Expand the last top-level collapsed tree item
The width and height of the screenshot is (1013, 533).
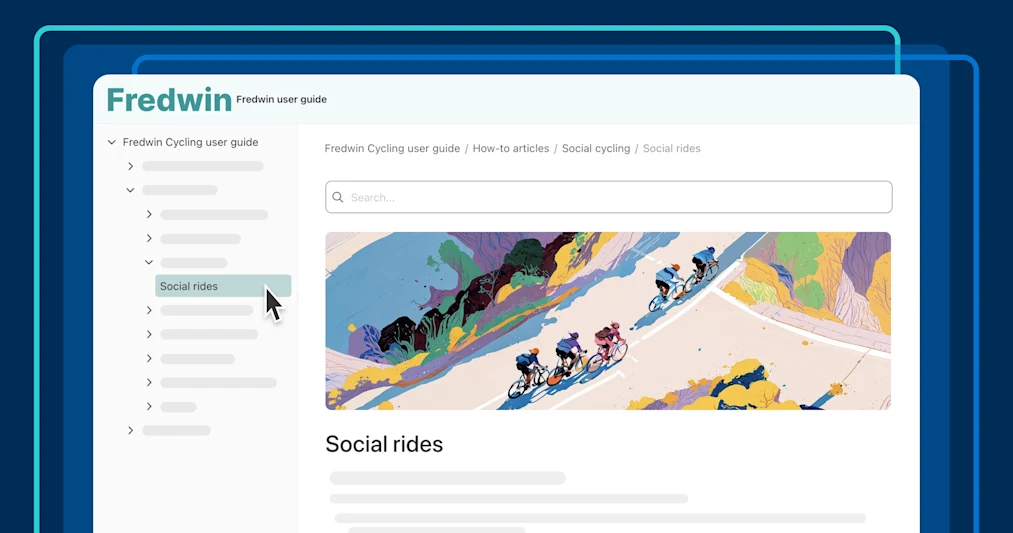click(x=131, y=430)
